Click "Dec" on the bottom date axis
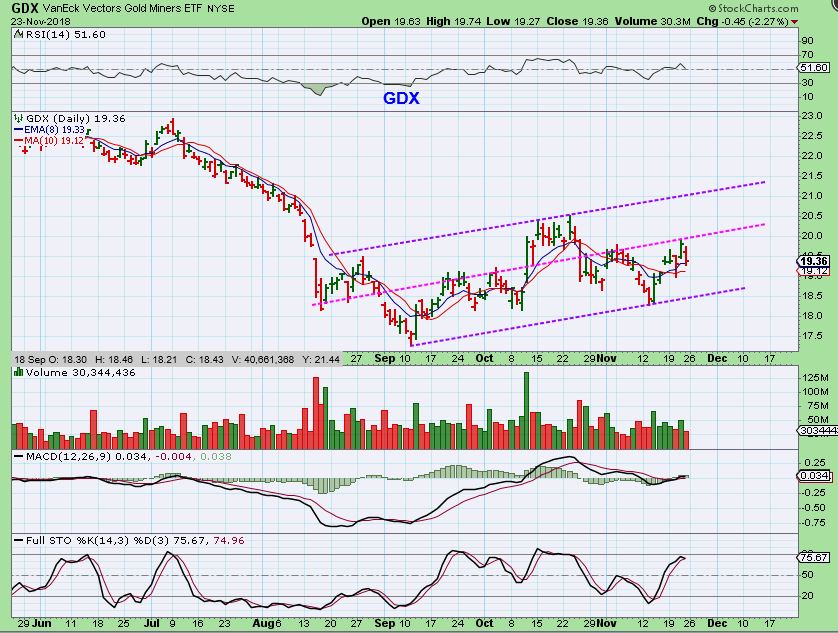 click(x=717, y=623)
